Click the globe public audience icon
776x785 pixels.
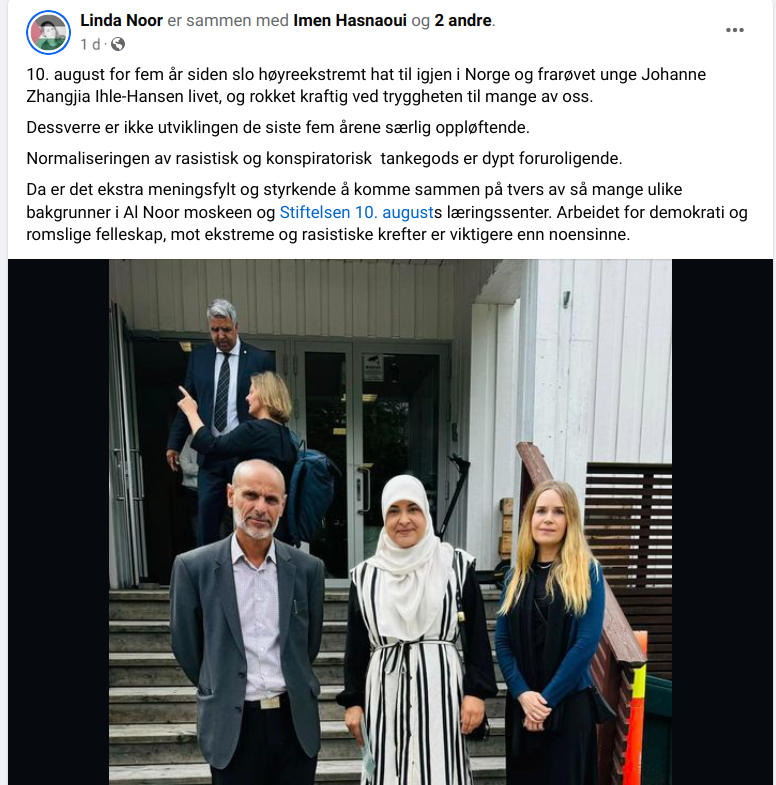[118, 45]
